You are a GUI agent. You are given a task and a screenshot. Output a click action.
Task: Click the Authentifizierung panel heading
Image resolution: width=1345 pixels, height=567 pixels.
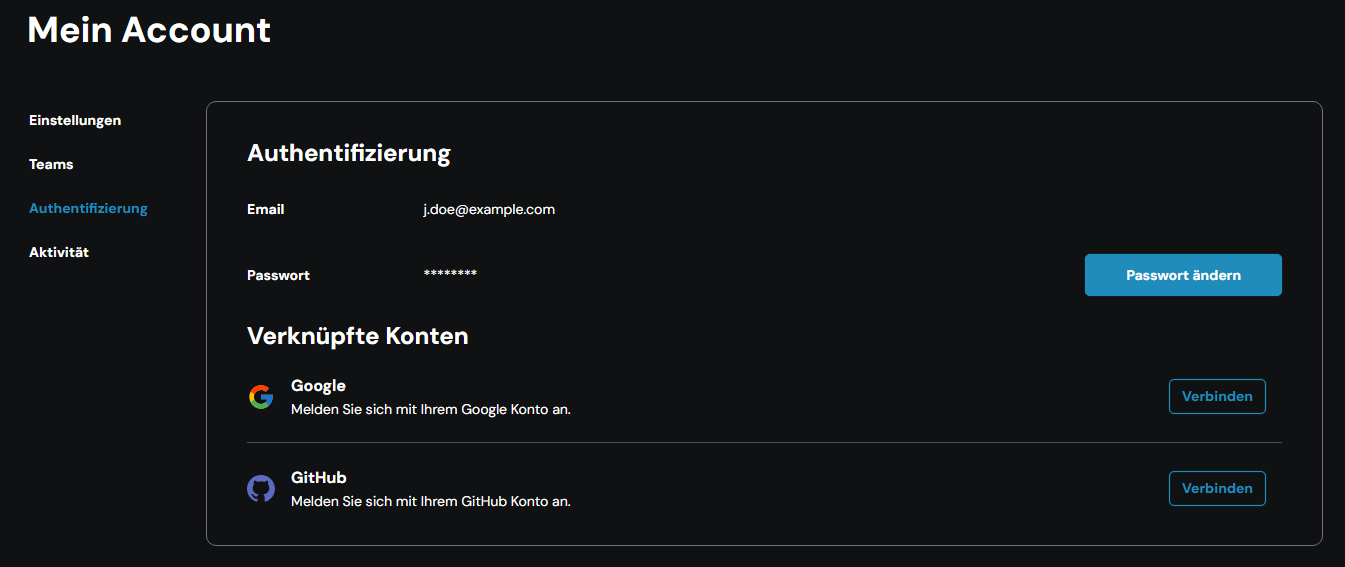point(349,153)
